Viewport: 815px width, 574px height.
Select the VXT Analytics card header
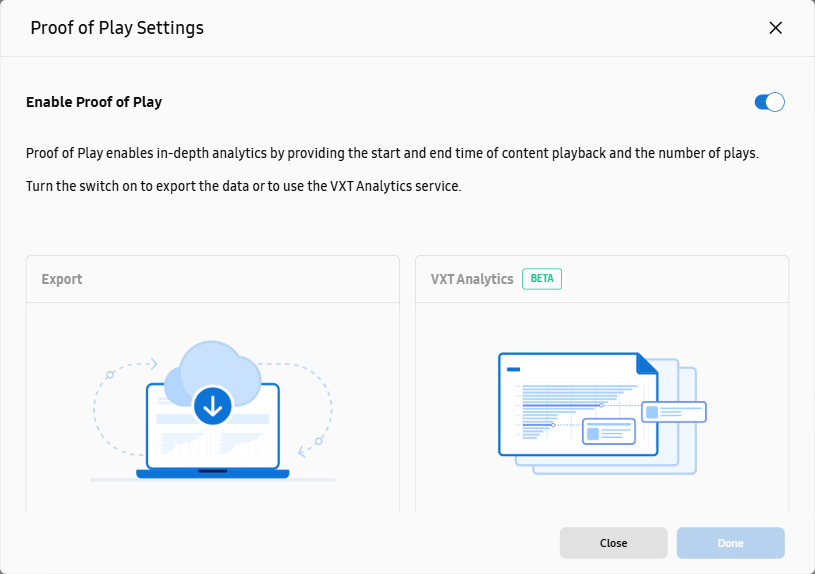click(472, 279)
